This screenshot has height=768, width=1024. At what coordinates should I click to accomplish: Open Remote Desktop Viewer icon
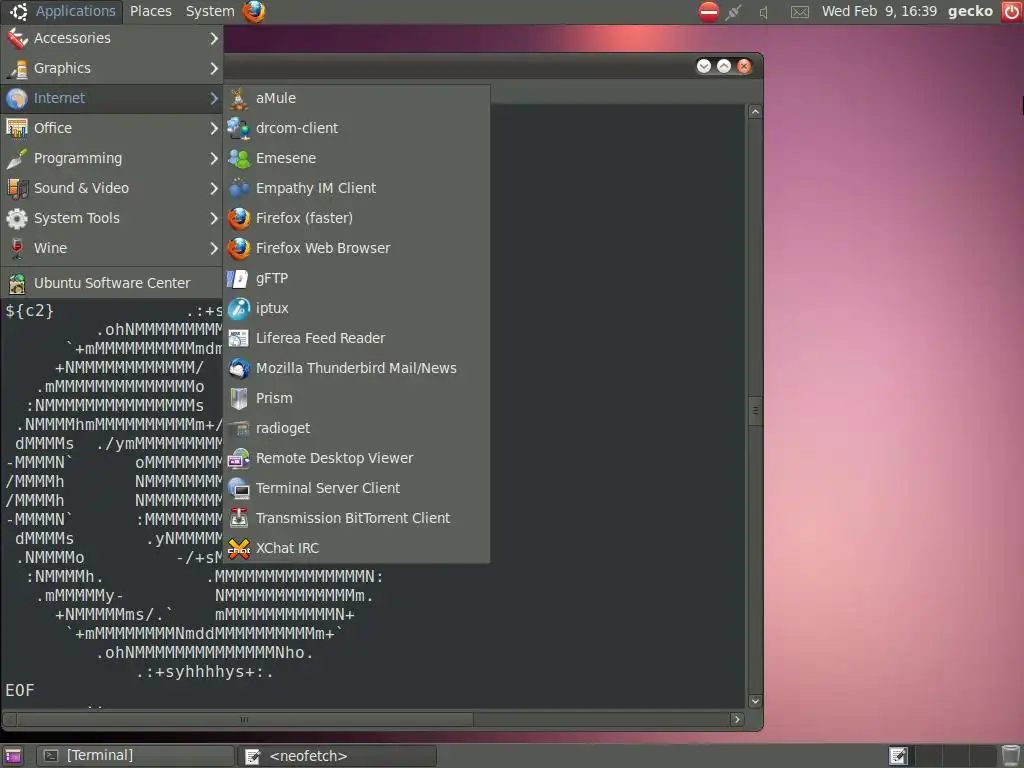coord(238,458)
